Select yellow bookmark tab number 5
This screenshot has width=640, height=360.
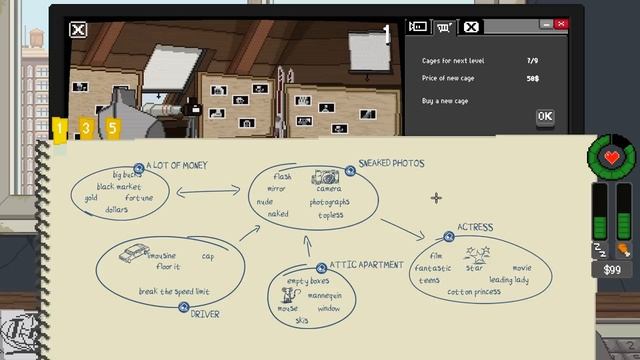112,128
